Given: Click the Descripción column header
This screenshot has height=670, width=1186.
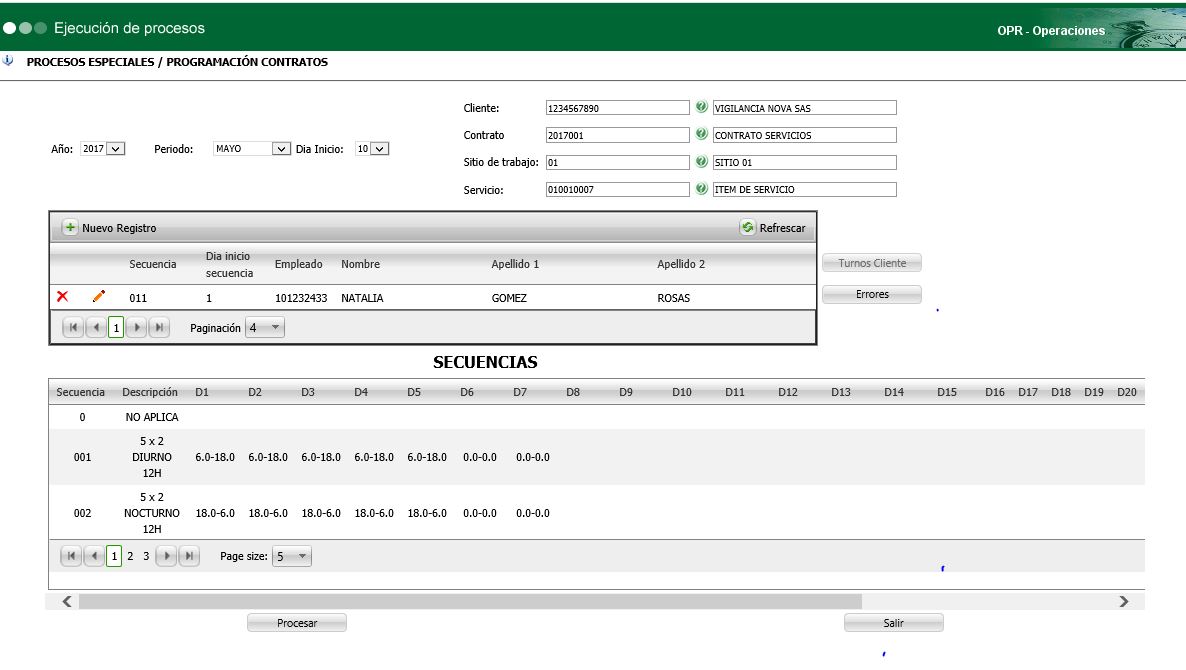Looking at the screenshot, I should point(150,392).
